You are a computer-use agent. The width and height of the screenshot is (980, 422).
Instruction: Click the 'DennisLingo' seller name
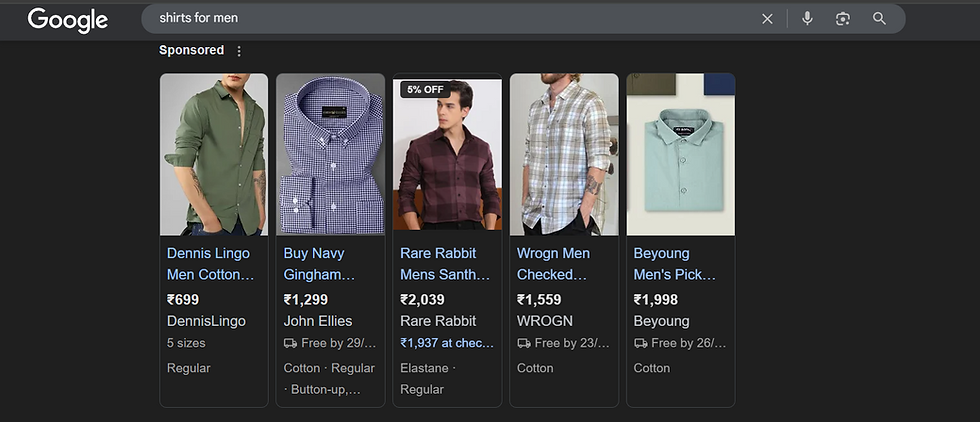(x=206, y=321)
